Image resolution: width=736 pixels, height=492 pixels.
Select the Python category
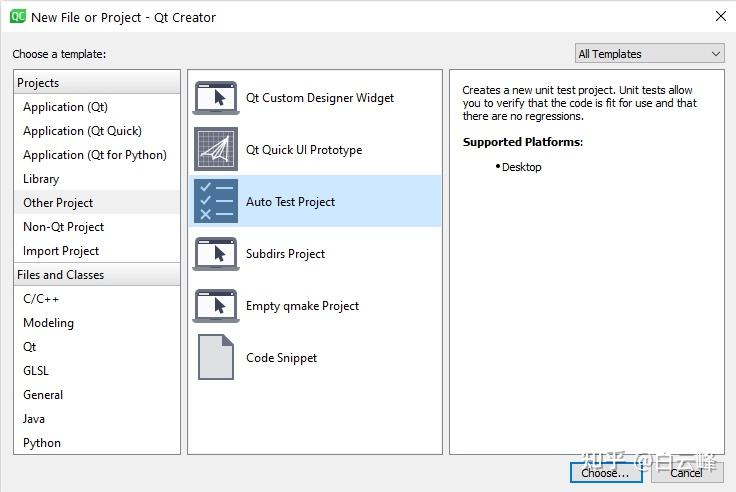point(97,443)
